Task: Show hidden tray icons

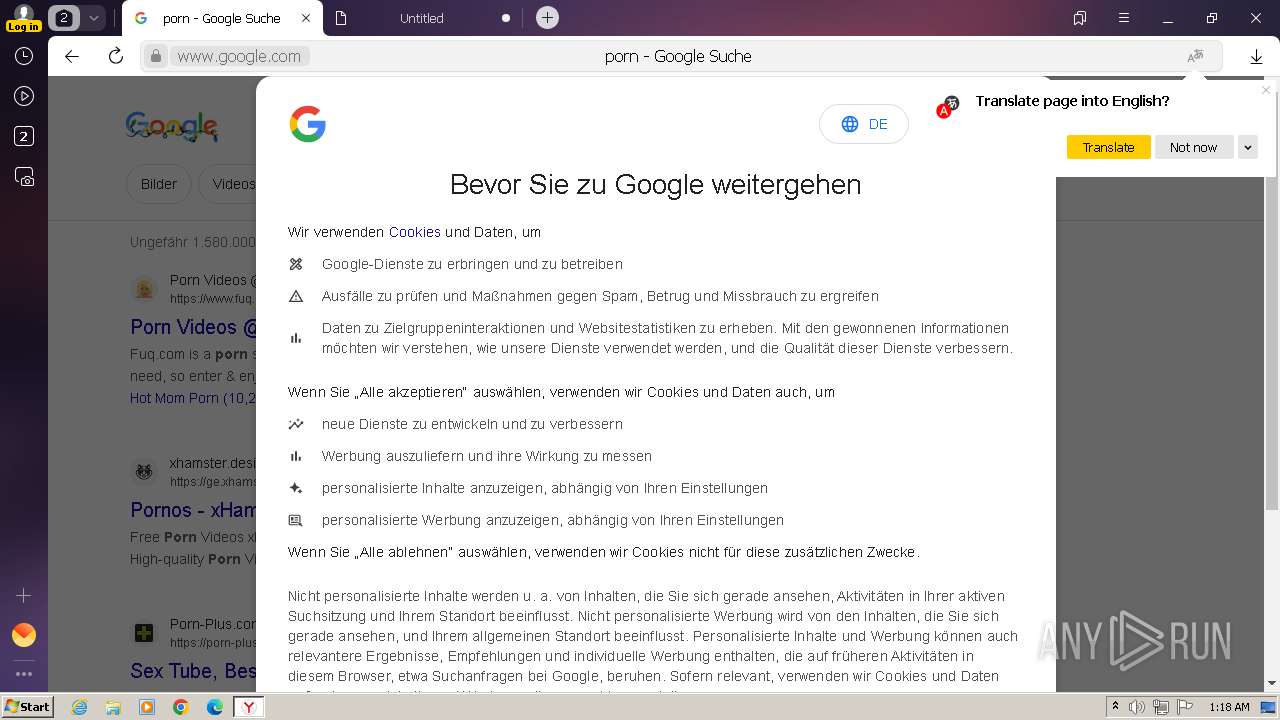Action: click(1115, 707)
